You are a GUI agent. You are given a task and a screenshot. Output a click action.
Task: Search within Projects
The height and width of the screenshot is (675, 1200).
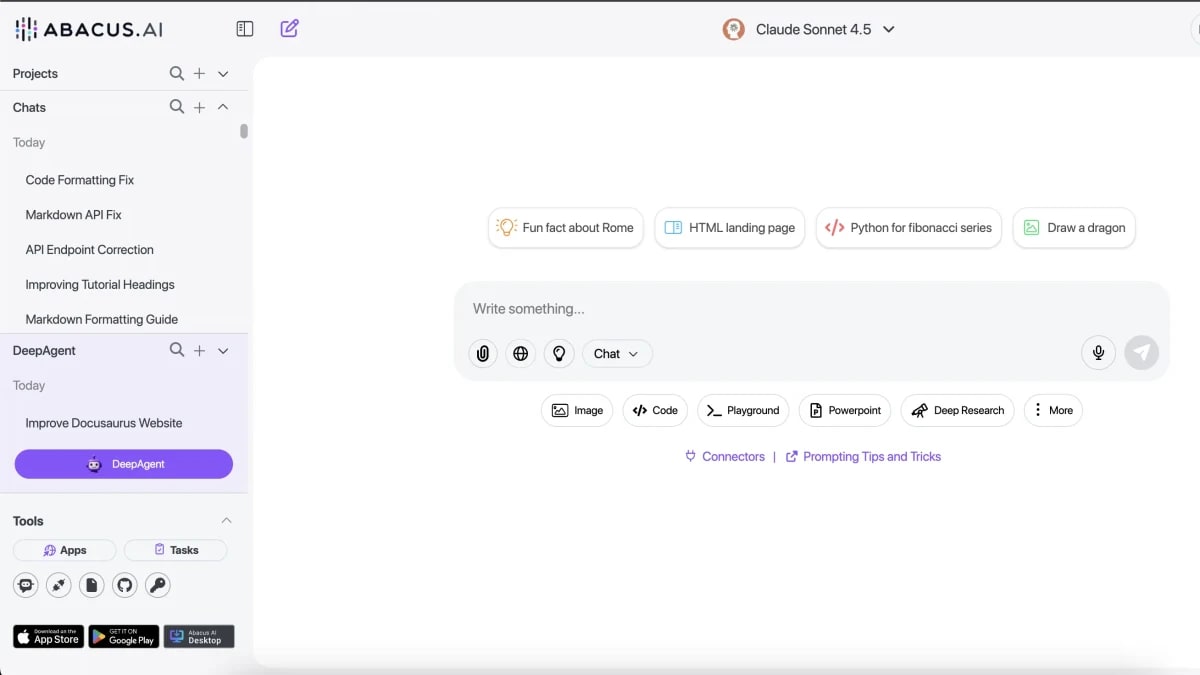pos(177,73)
